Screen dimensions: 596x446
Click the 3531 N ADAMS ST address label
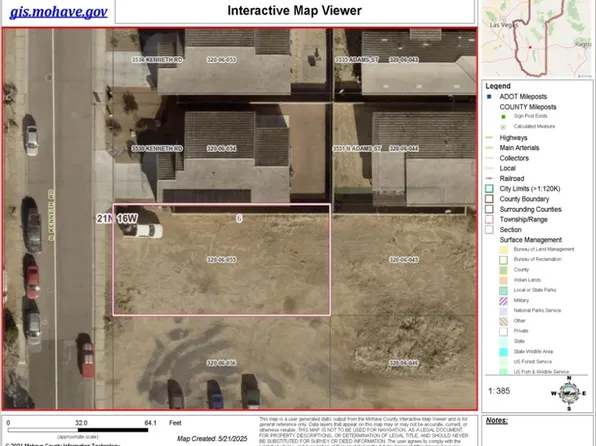[x=357, y=148]
